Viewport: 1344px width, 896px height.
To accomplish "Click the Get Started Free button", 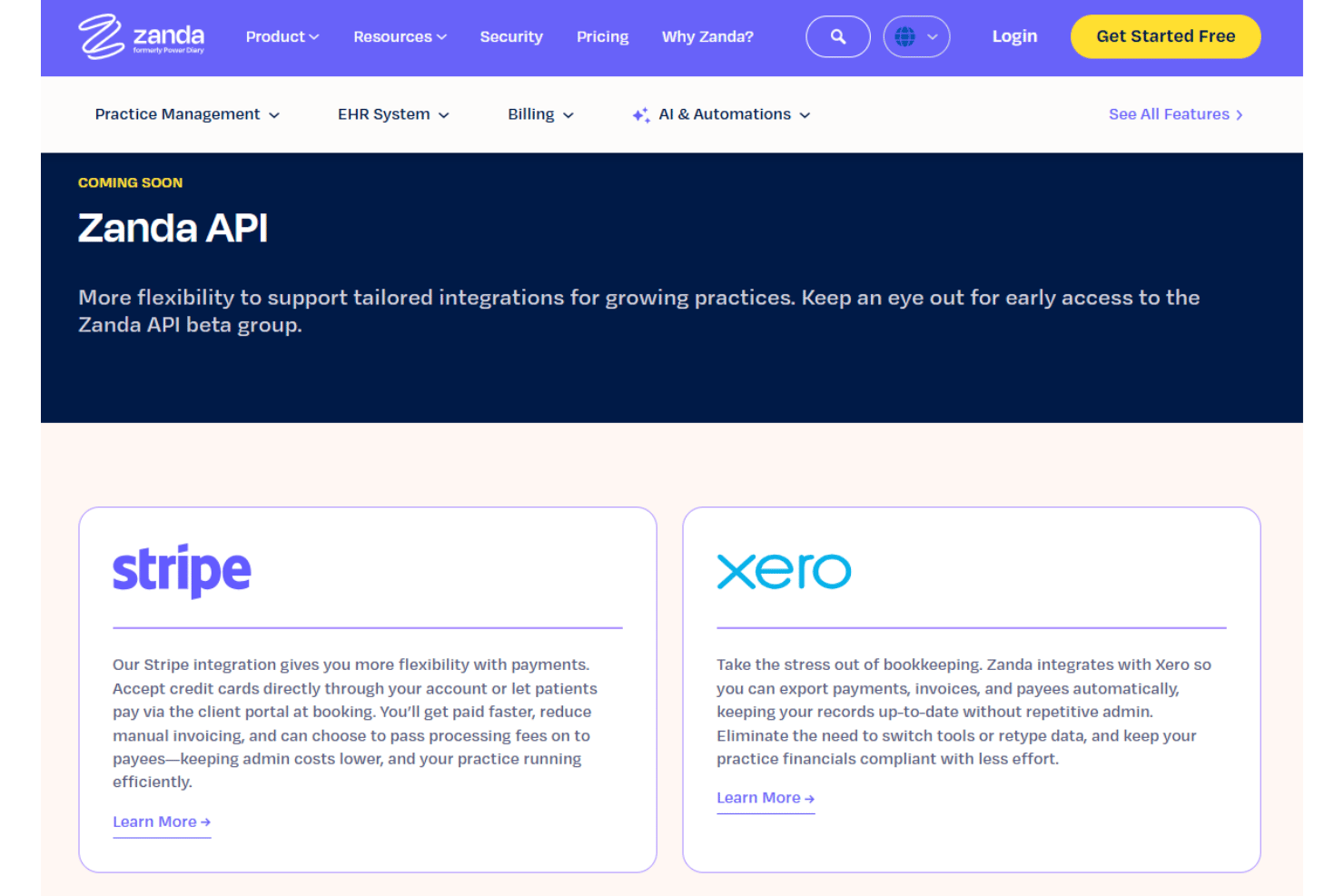I will [x=1165, y=36].
